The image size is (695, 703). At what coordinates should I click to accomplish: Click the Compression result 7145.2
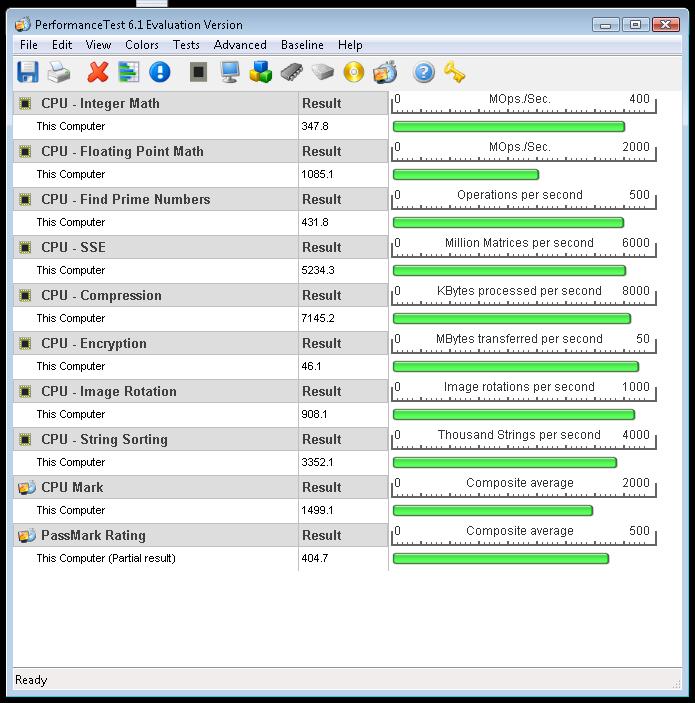click(x=318, y=318)
